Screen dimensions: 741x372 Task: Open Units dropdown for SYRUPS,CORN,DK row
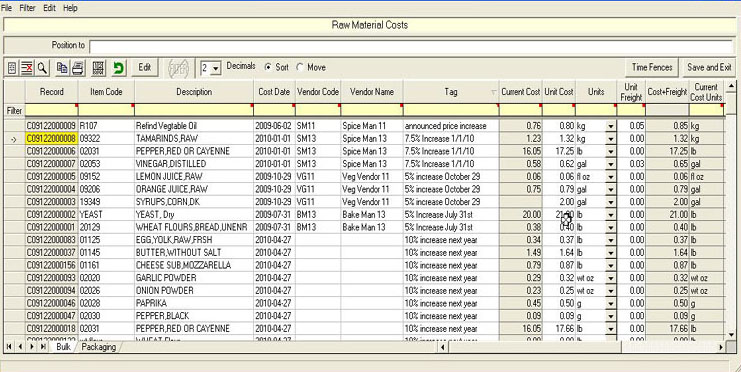click(x=611, y=202)
